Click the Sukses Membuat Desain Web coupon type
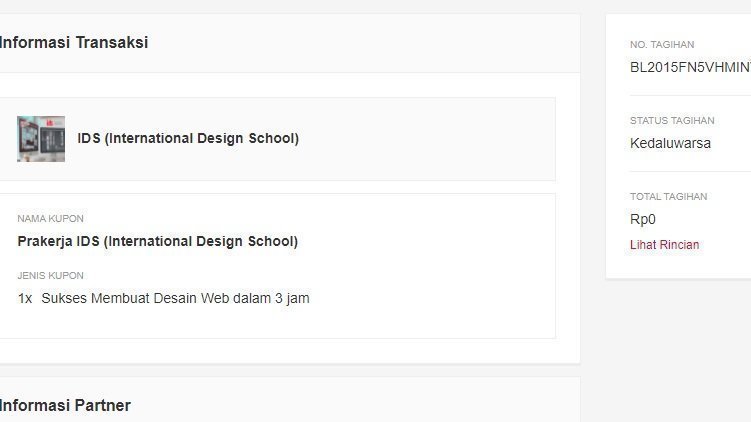Viewport: 751px width, 422px height. (x=175, y=298)
